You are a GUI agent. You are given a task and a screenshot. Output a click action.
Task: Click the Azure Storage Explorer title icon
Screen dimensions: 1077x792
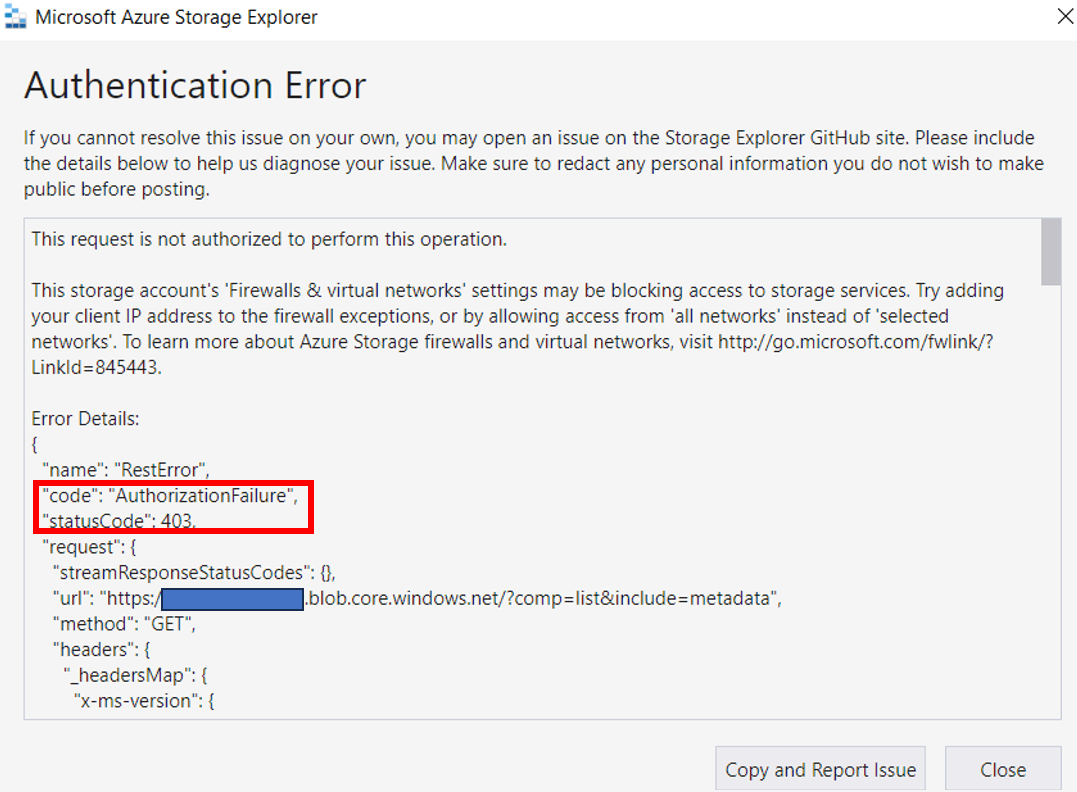pyautogui.click(x=15, y=16)
